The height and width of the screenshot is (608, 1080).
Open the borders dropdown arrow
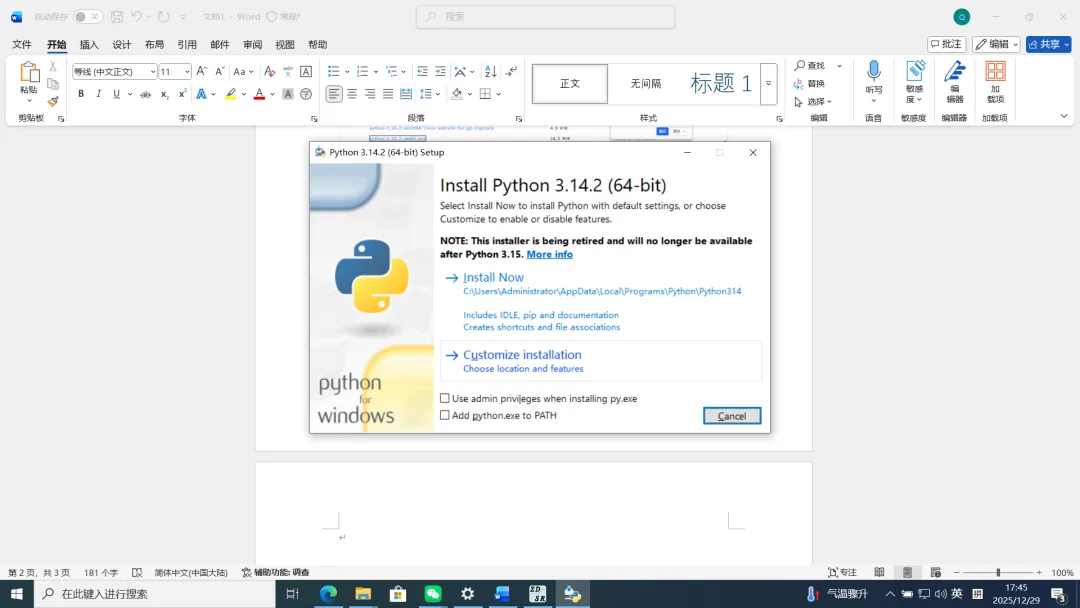tap(498, 94)
